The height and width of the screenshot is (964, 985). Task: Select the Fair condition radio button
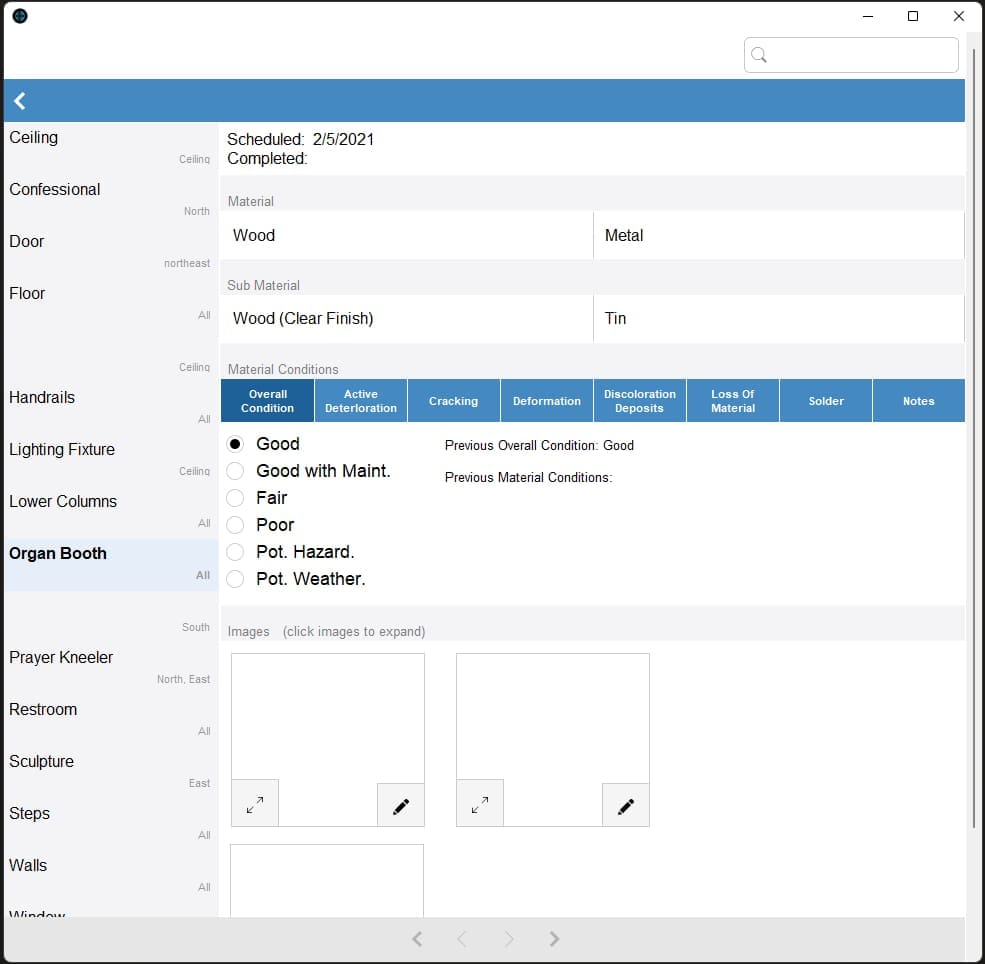pyautogui.click(x=235, y=498)
